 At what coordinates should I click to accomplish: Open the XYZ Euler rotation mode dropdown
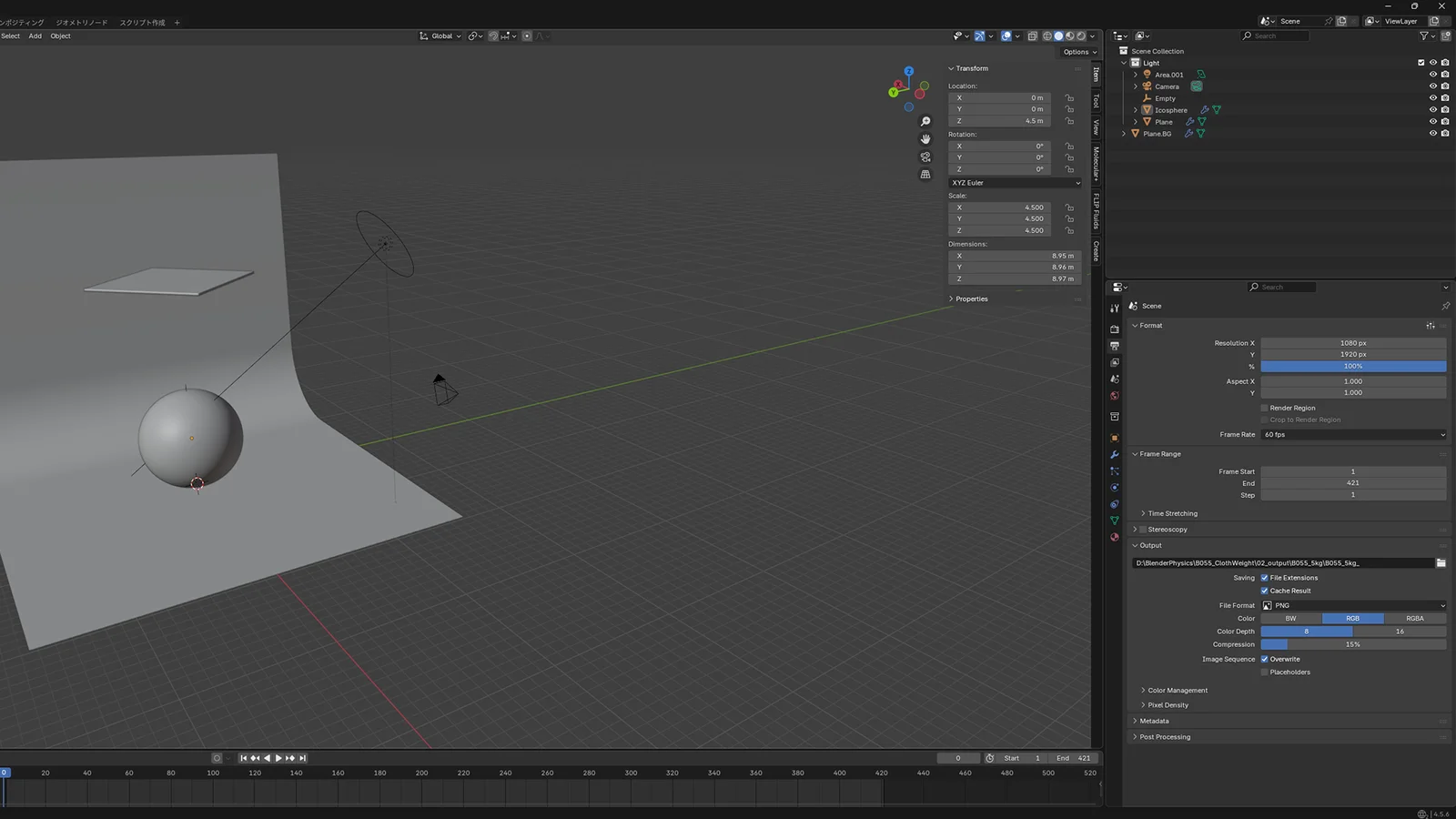(1015, 183)
